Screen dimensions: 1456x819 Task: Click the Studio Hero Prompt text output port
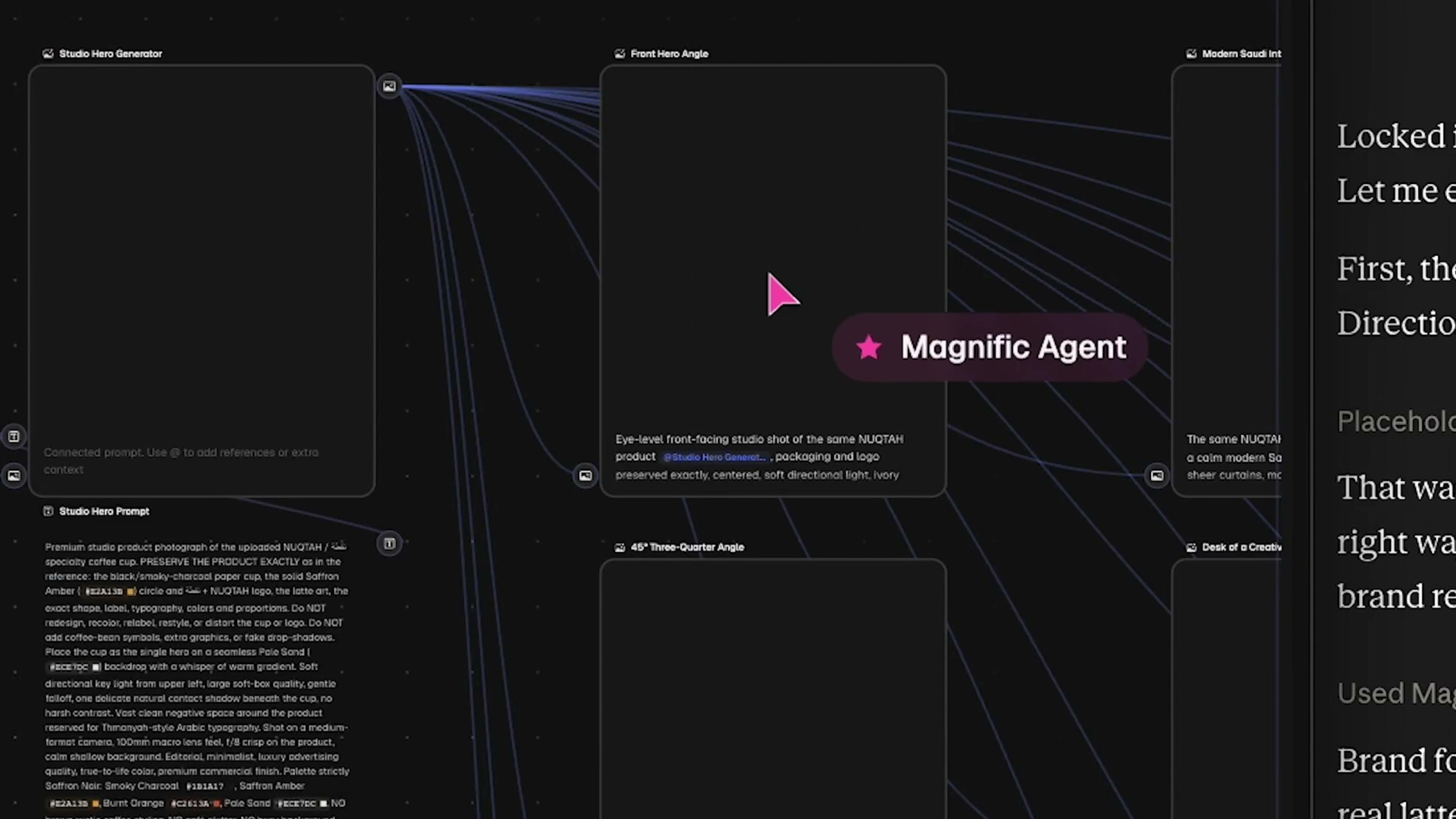(389, 544)
